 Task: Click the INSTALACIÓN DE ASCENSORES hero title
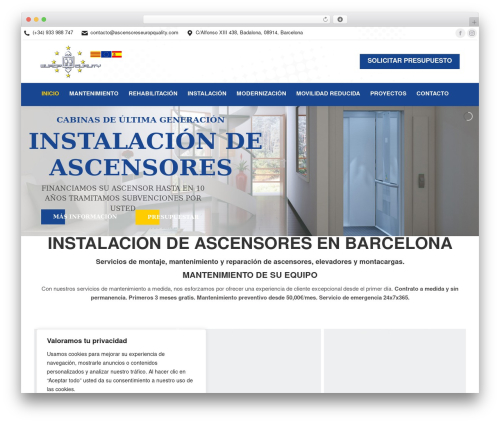pyautogui.click(x=145, y=154)
